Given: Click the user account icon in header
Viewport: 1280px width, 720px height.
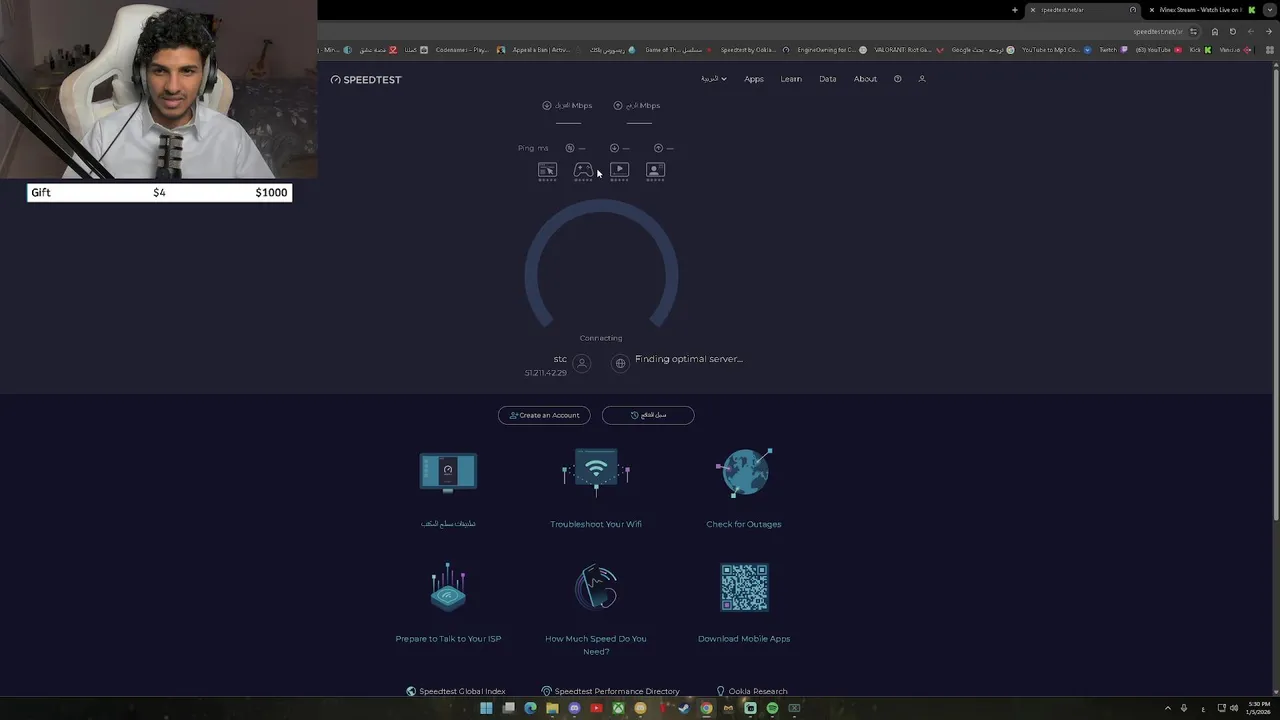Looking at the screenshot, I should tap(922, 79).
